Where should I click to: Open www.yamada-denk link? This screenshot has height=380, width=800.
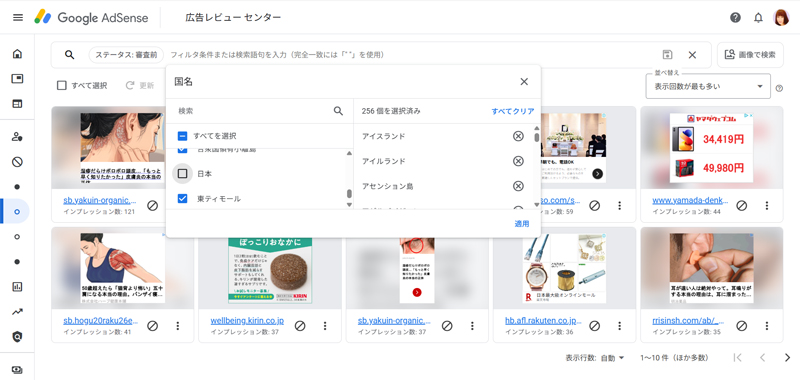coord(690,200)
